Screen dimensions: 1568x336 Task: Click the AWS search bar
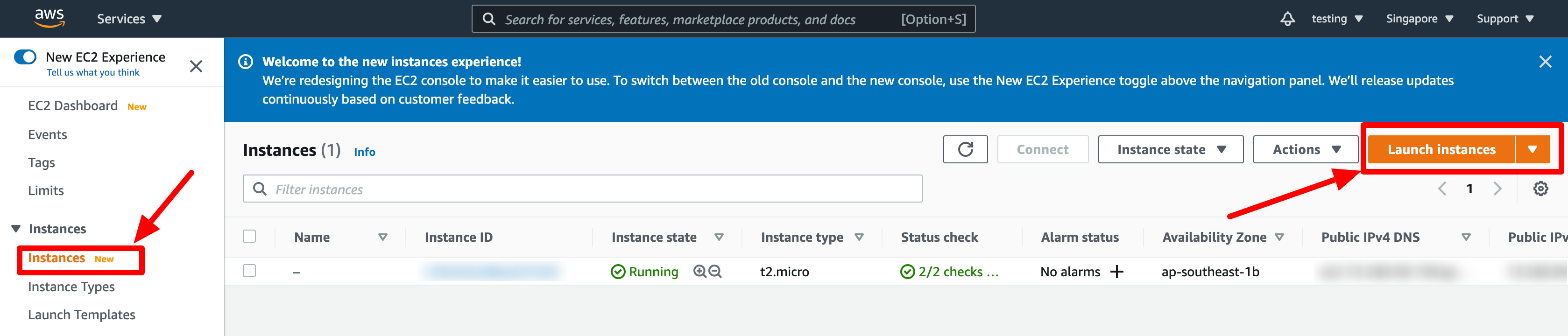click(x=723, y=19)
